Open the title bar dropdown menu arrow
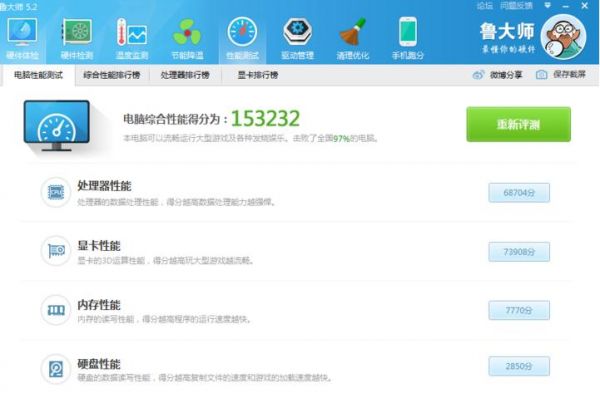Viewport: 600px width, 398px height. (548, 5)
